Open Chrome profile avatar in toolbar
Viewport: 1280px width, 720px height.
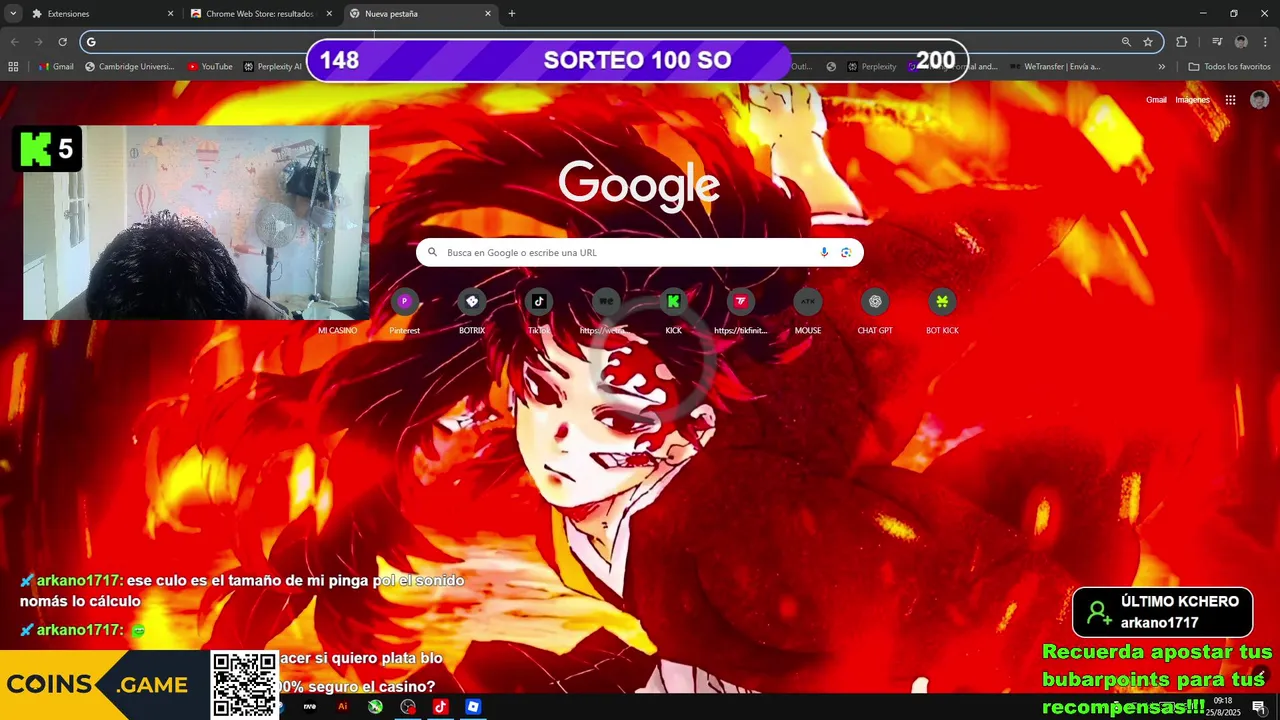click(1241, 42)
